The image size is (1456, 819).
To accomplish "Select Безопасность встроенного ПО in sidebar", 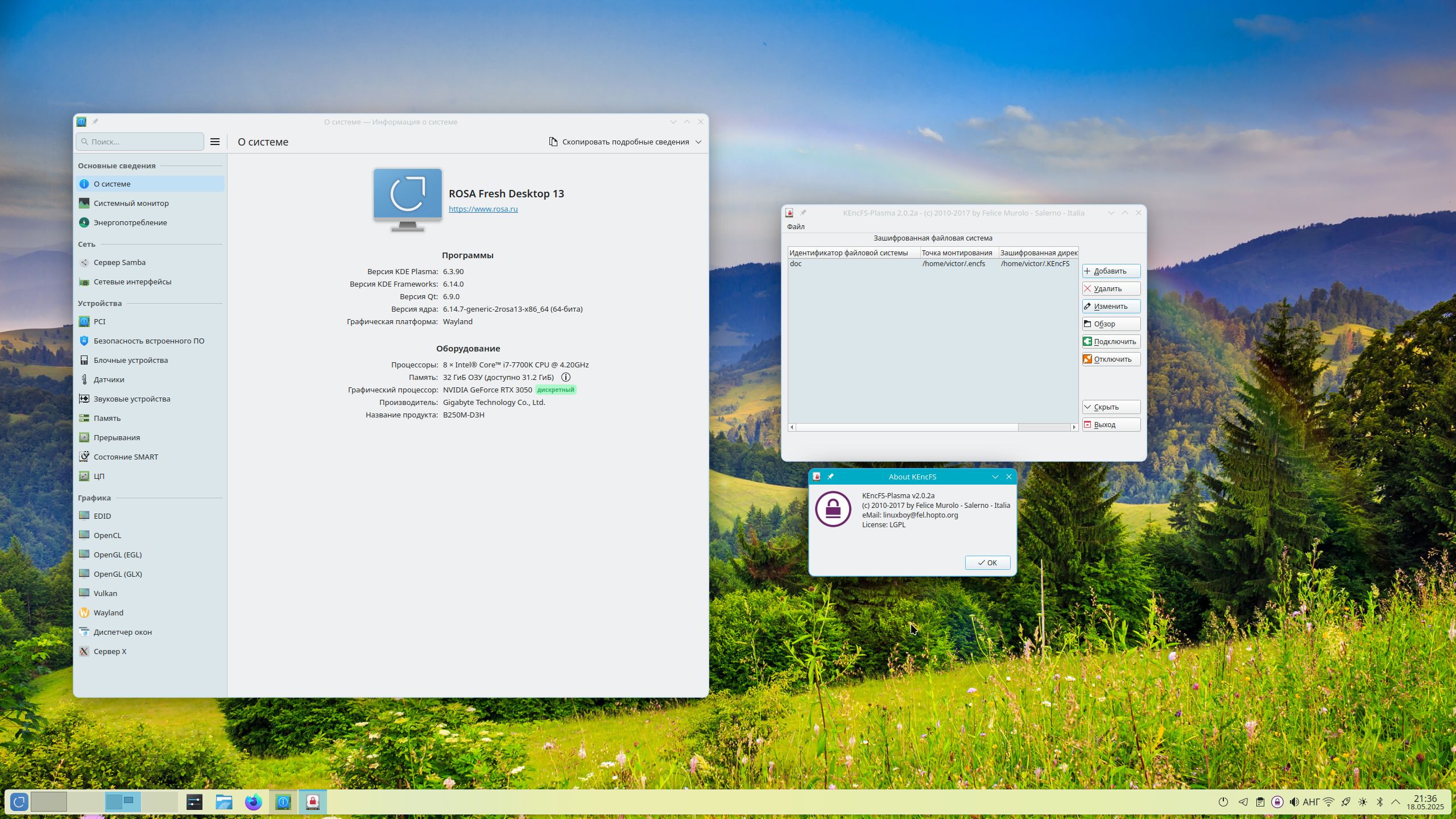I will click(x=148, y=341).
